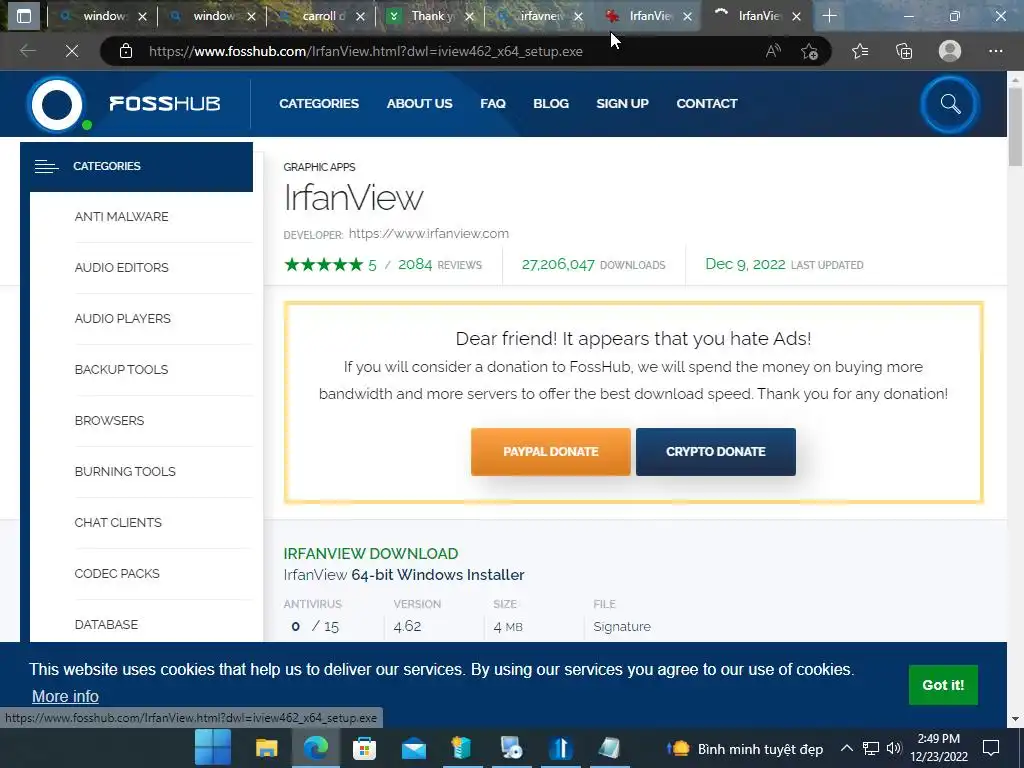Open Mail app from taskbar

[413, 748]
